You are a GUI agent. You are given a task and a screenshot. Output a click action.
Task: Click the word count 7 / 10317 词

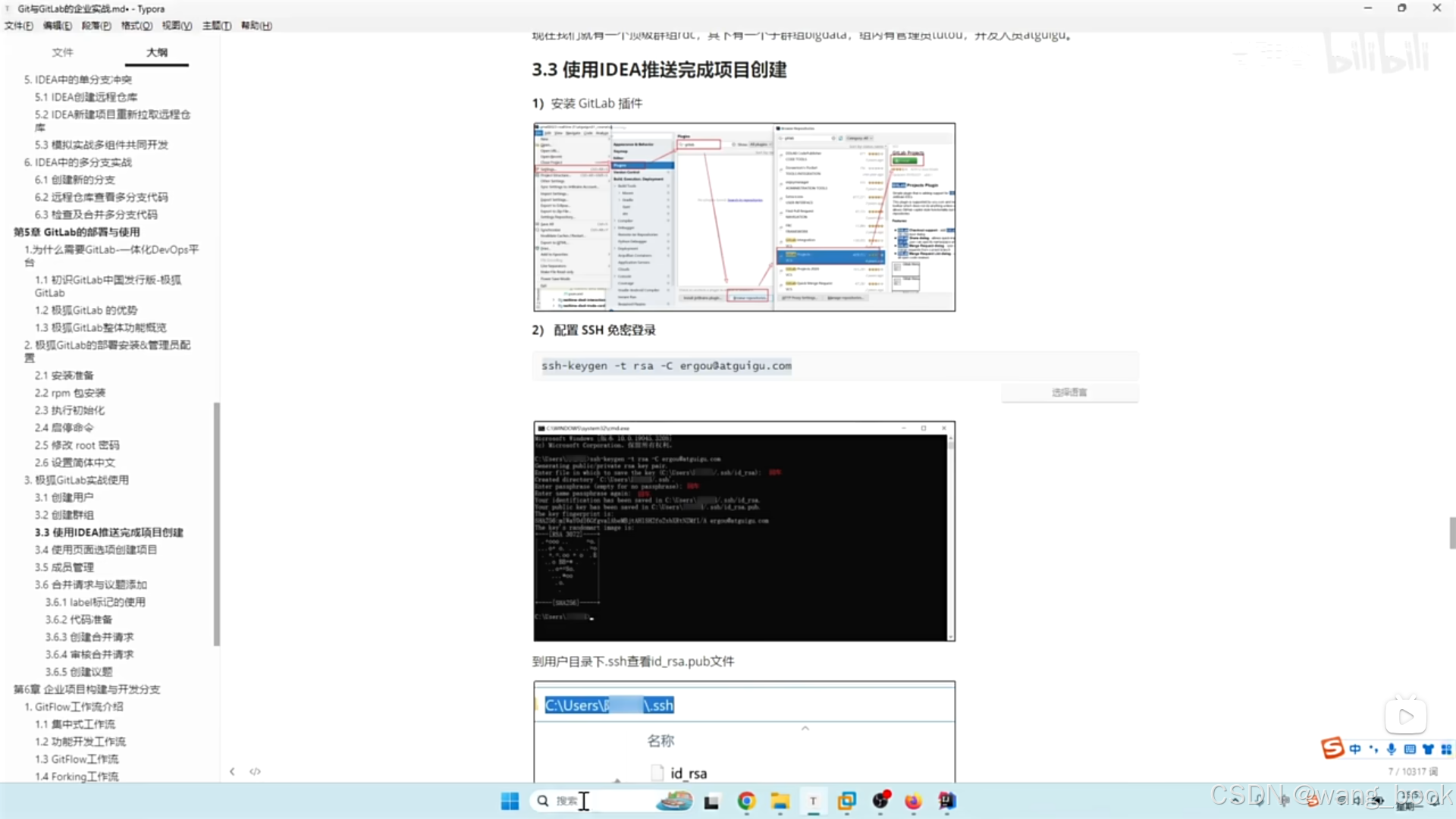coord(1413,771)
